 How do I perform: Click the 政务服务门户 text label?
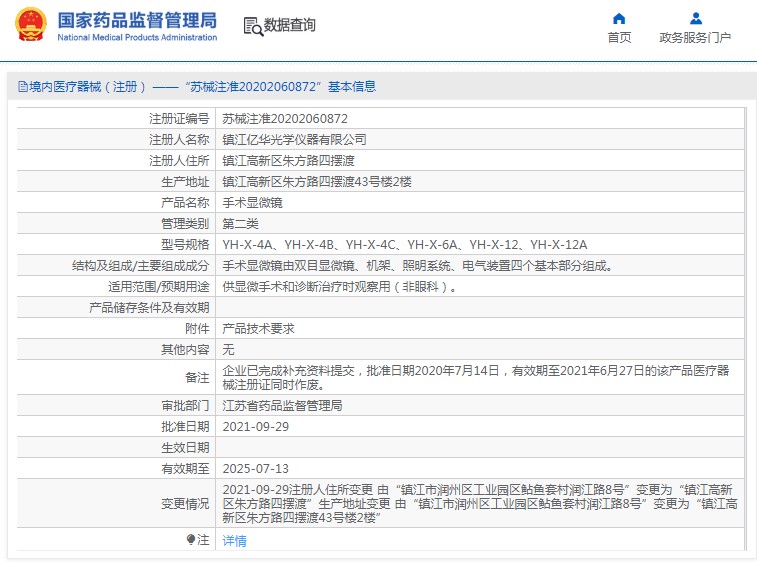click(x=695, y=38)
